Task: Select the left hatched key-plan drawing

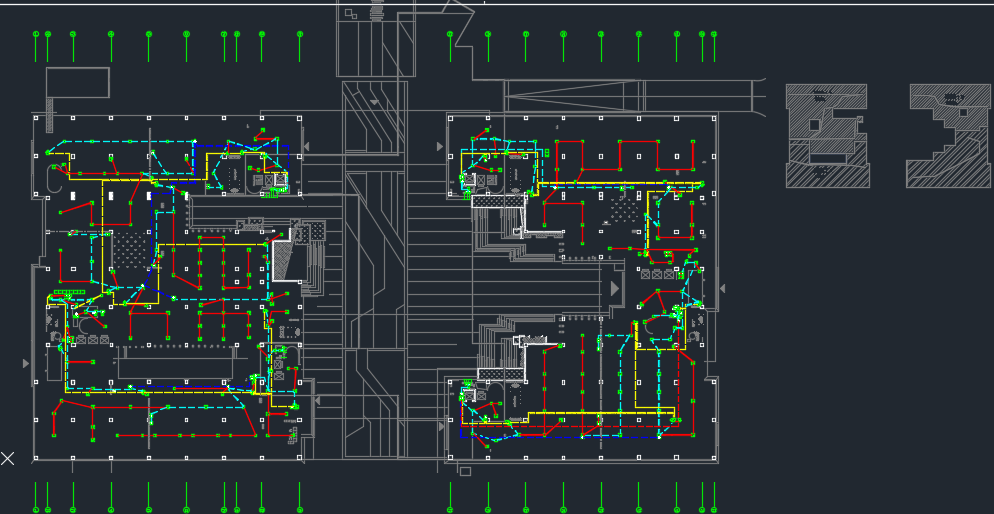Action: (x=827, y=136)
